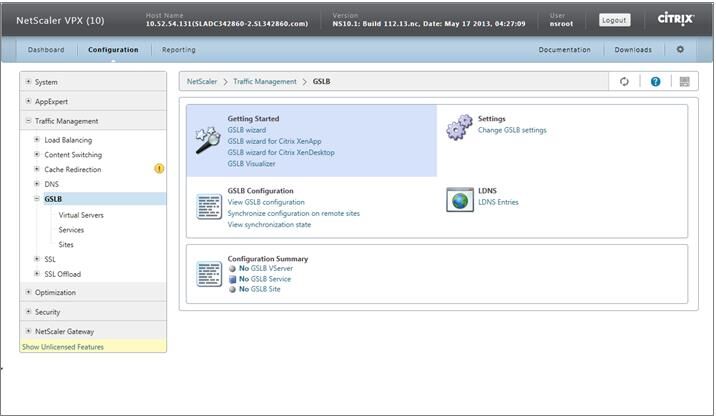The width and height of the screenshot is (716, 416).
Task: Open the GSLB Visualizer link
Action: [x=251, y=163]
